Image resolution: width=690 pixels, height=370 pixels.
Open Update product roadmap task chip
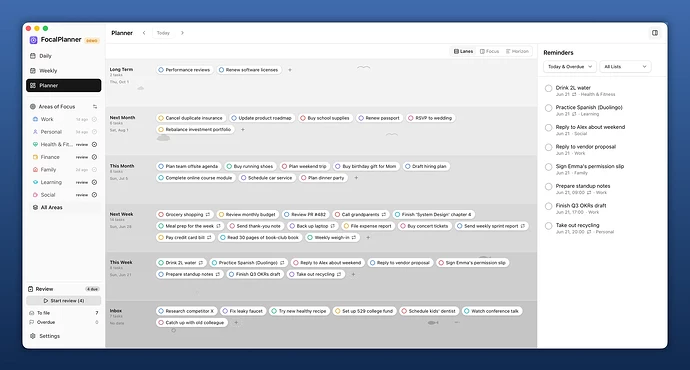coord(262,118)
